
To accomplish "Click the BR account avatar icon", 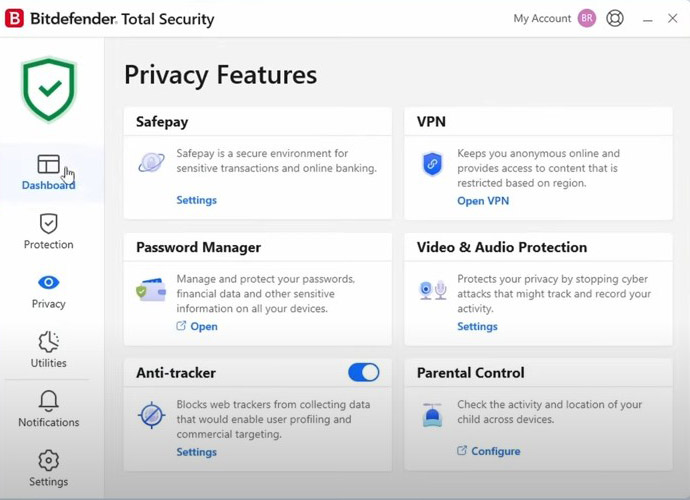I will tap(587, 18).
